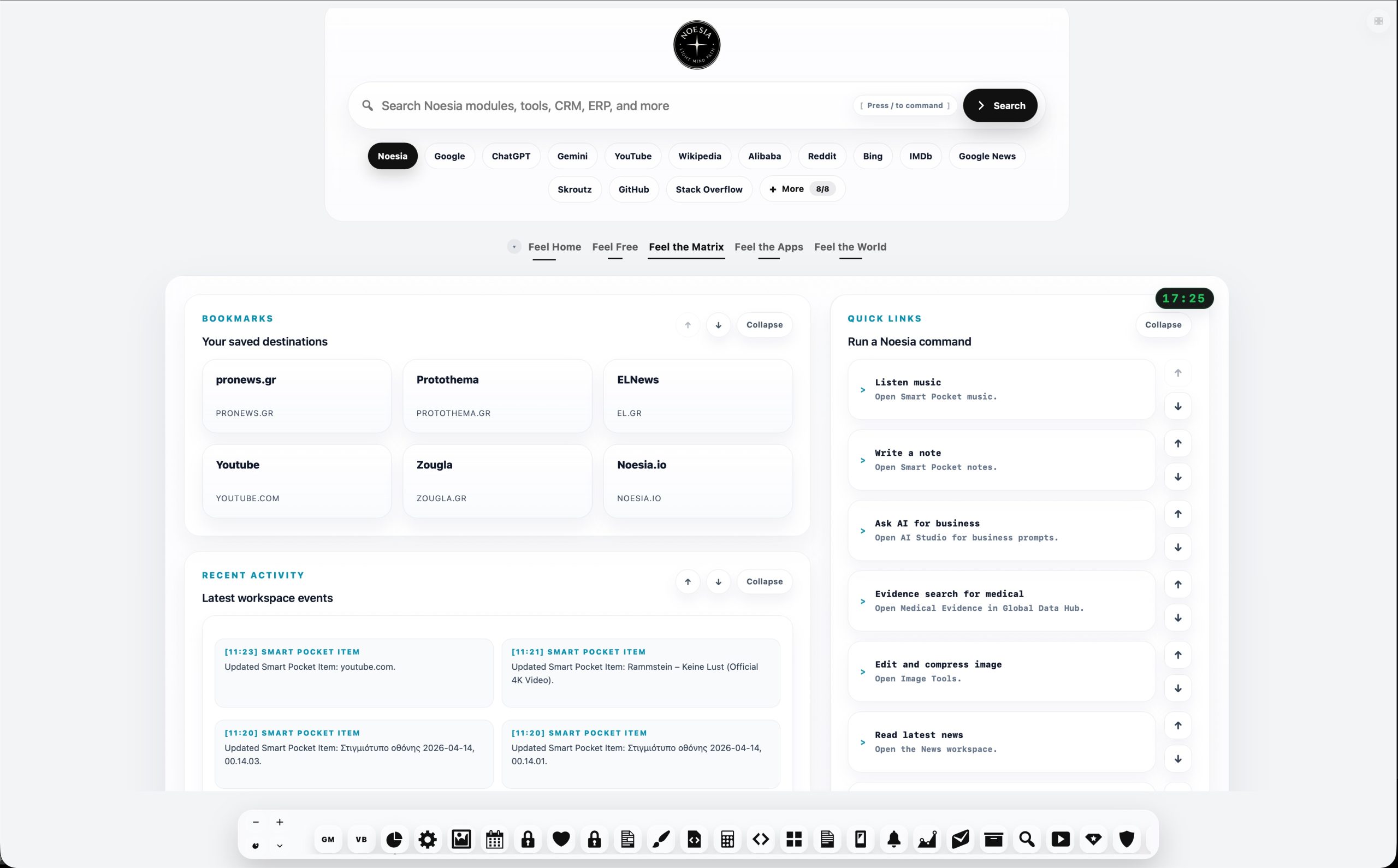
Task: Open the calendar dock icon
Action: pyautogui.click(x=494, y=839)
